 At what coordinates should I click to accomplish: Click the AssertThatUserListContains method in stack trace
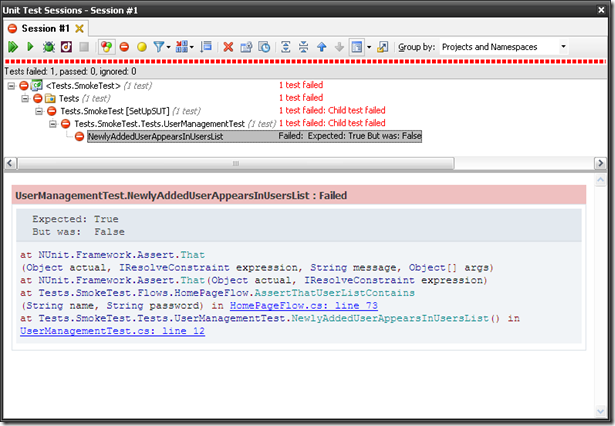(335, 293)
